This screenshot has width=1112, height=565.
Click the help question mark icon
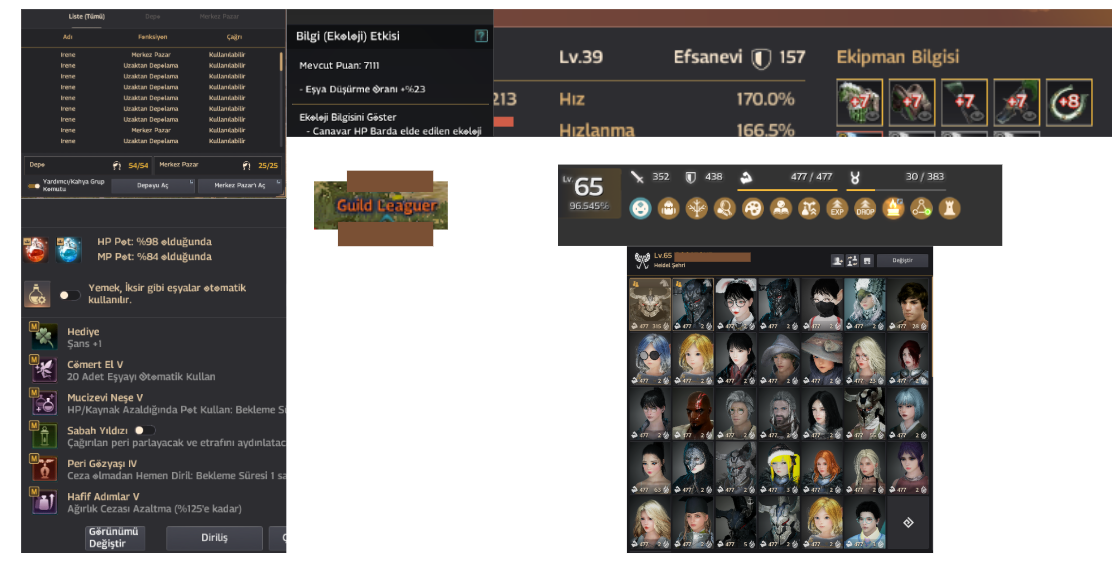pyautogui.click(x=481, y=35)
